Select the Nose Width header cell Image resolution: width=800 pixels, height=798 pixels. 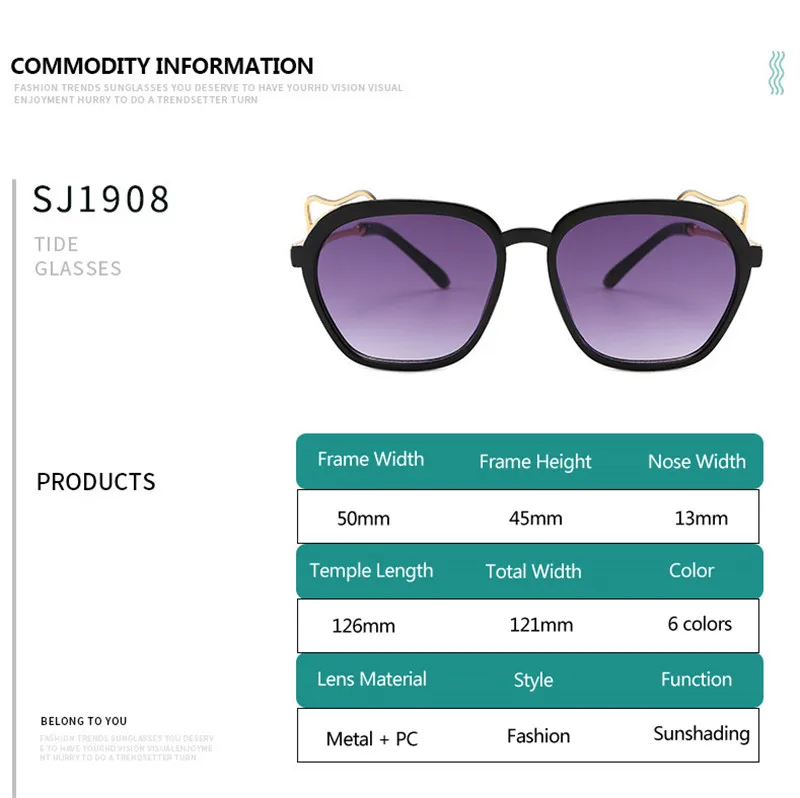point(696,462)
